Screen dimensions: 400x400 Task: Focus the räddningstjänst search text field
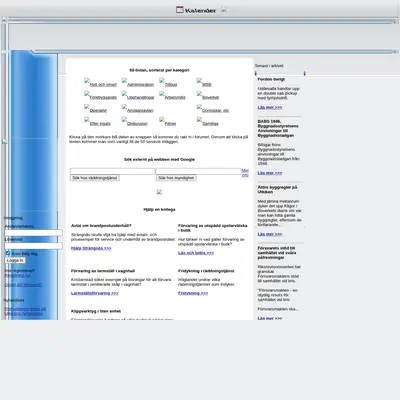[x=112, y=171]
